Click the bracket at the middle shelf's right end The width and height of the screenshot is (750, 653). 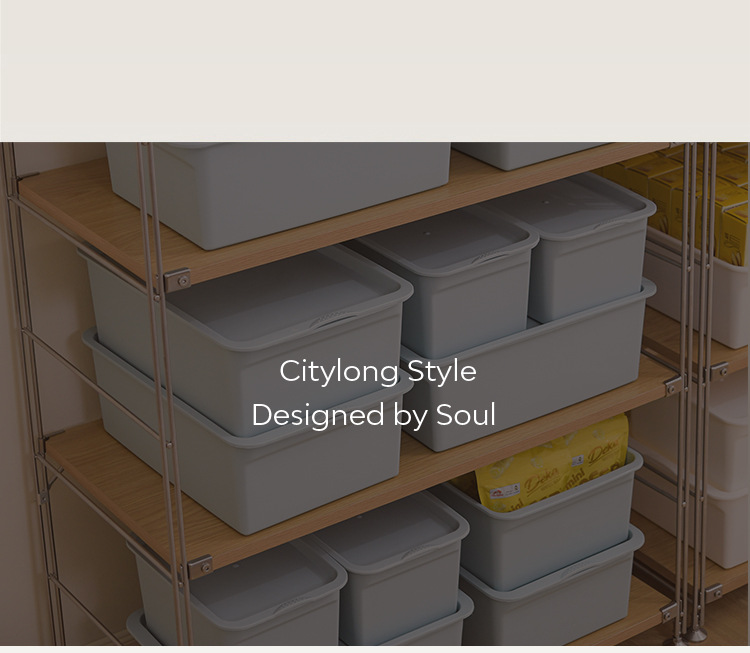click(673, 386)
